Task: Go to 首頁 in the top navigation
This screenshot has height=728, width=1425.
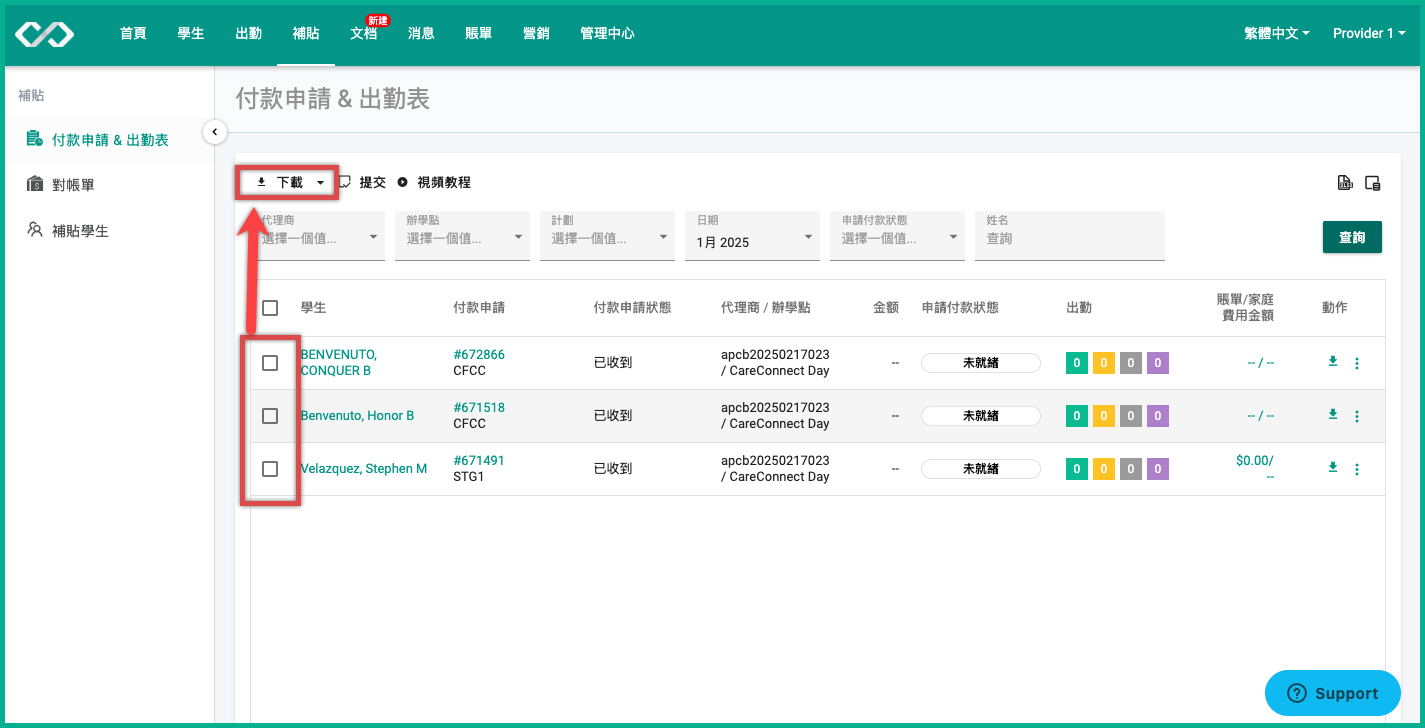Action: 133,33
